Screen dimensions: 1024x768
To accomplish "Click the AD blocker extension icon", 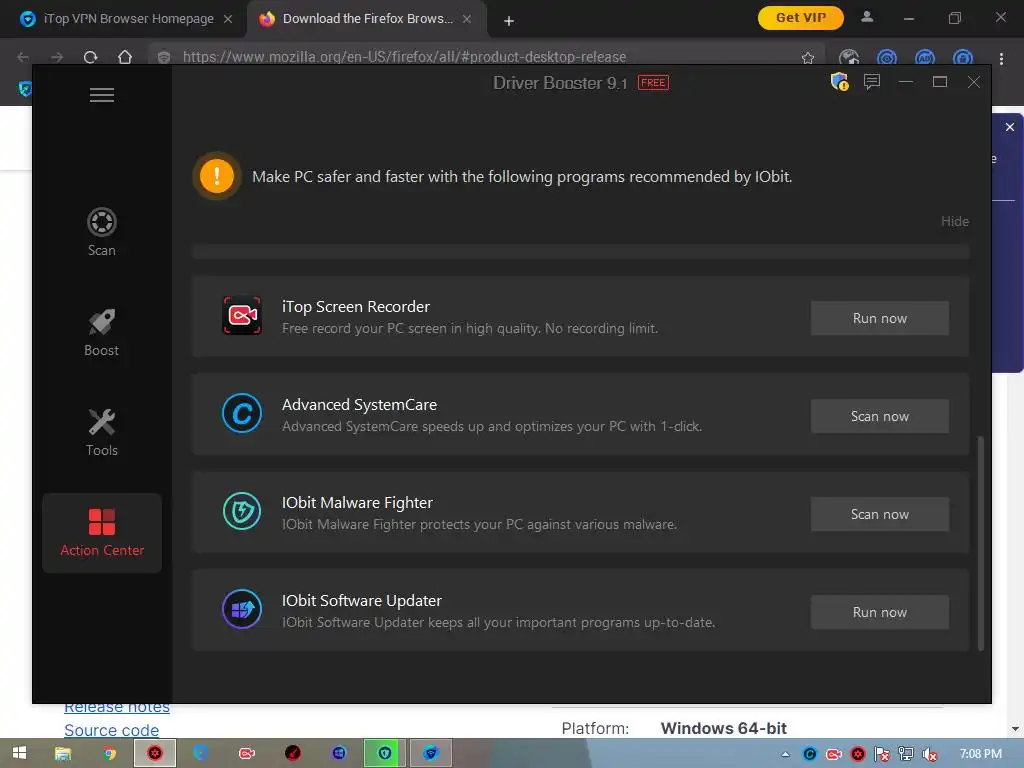I will [925, 58].
